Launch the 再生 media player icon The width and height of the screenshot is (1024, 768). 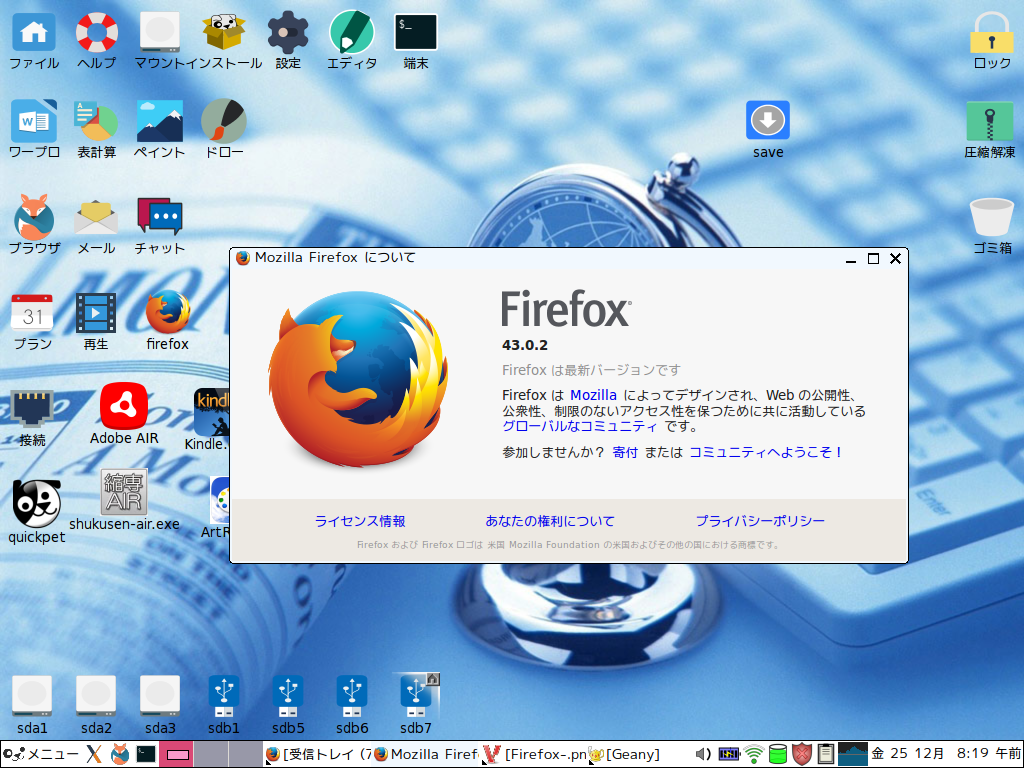96,313
